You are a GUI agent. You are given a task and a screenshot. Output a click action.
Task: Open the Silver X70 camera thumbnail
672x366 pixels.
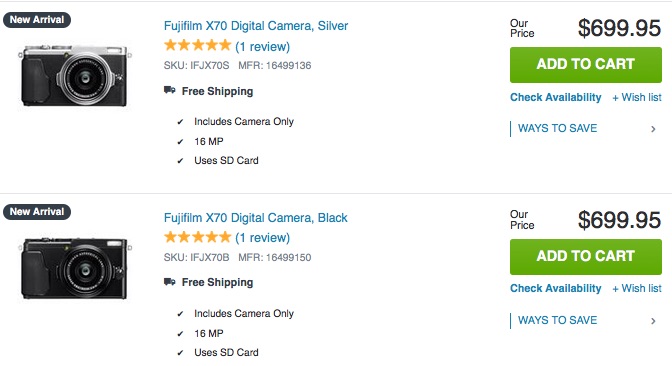(x=75, y=75)
